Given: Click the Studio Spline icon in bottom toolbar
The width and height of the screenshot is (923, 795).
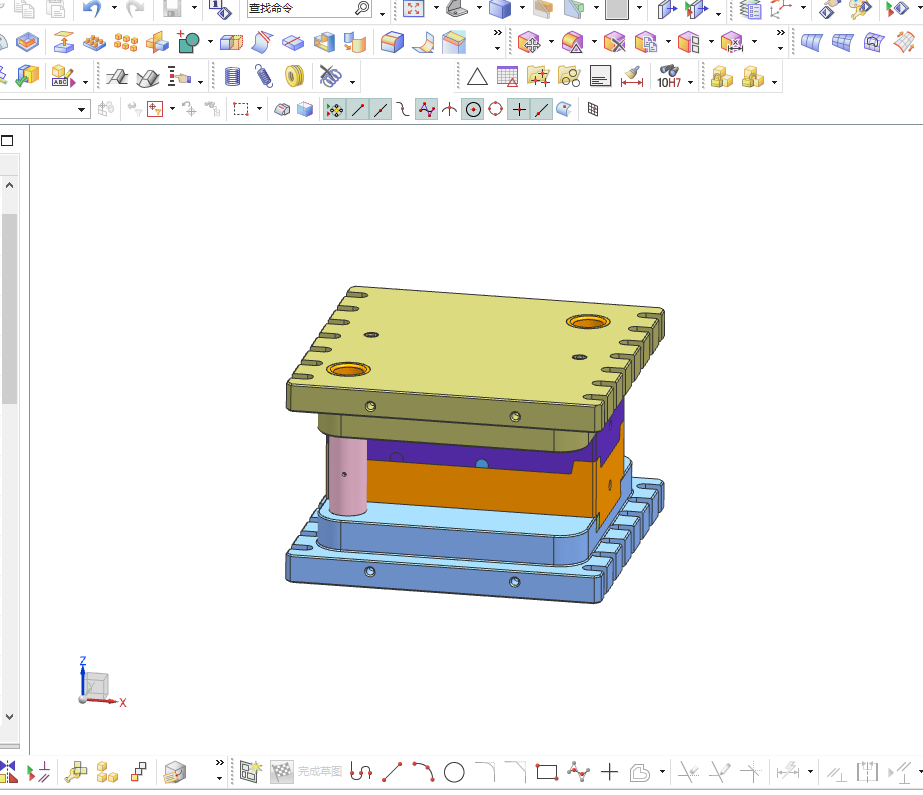Looking at the screenshot, I should pos(579,771).
